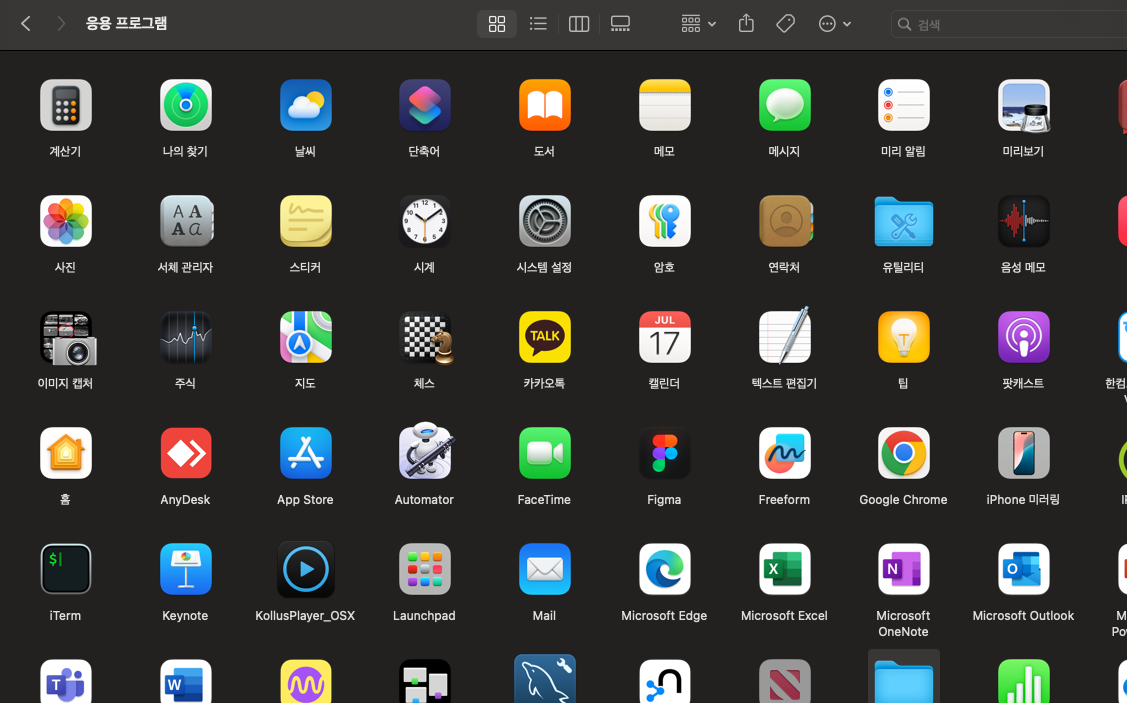The width and height of the screenshot is (1127, 703).
Task: Open the 단축어 shortcuts app
Action: (x=425, y=106)
